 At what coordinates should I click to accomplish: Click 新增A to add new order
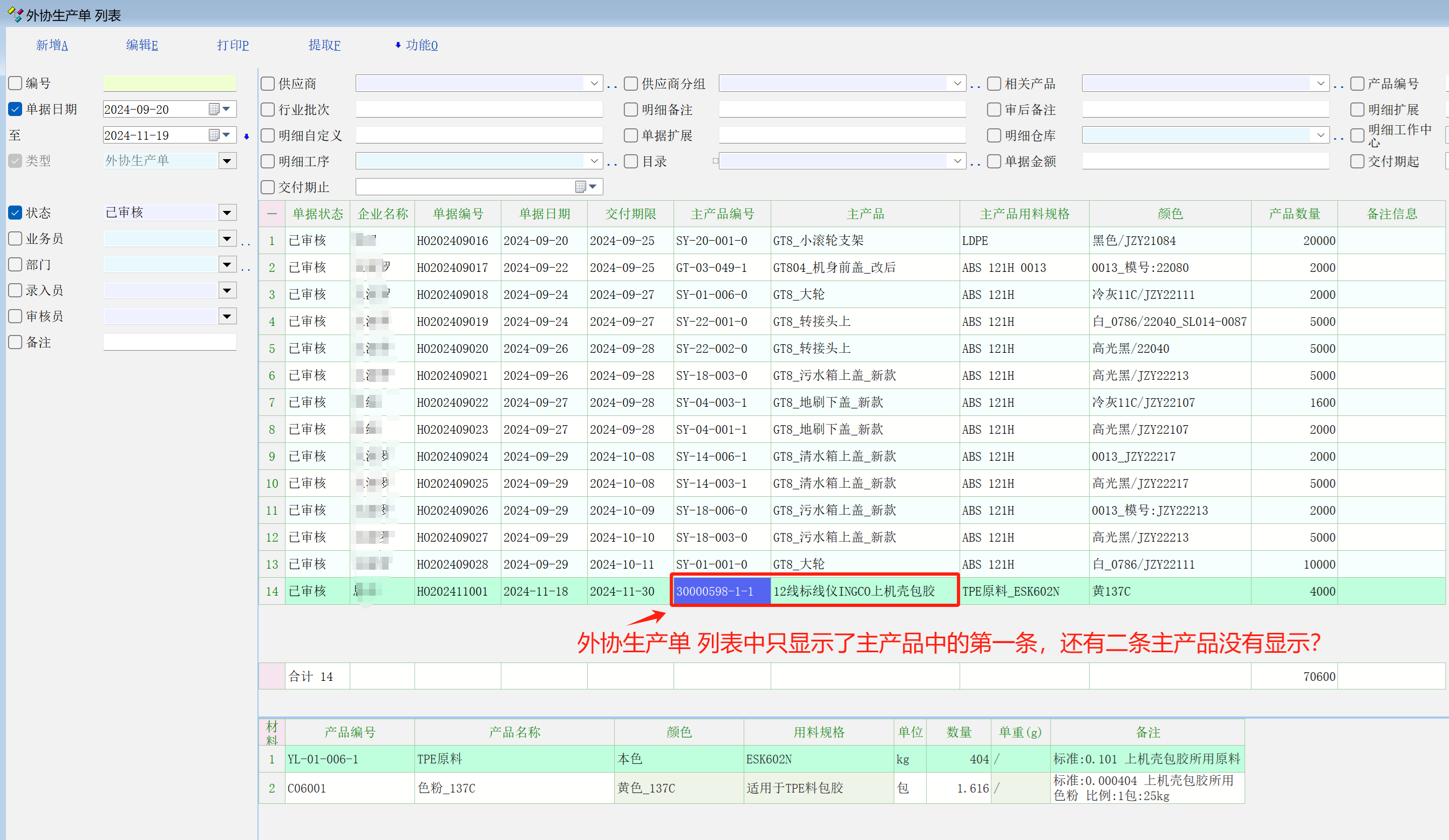52,45
